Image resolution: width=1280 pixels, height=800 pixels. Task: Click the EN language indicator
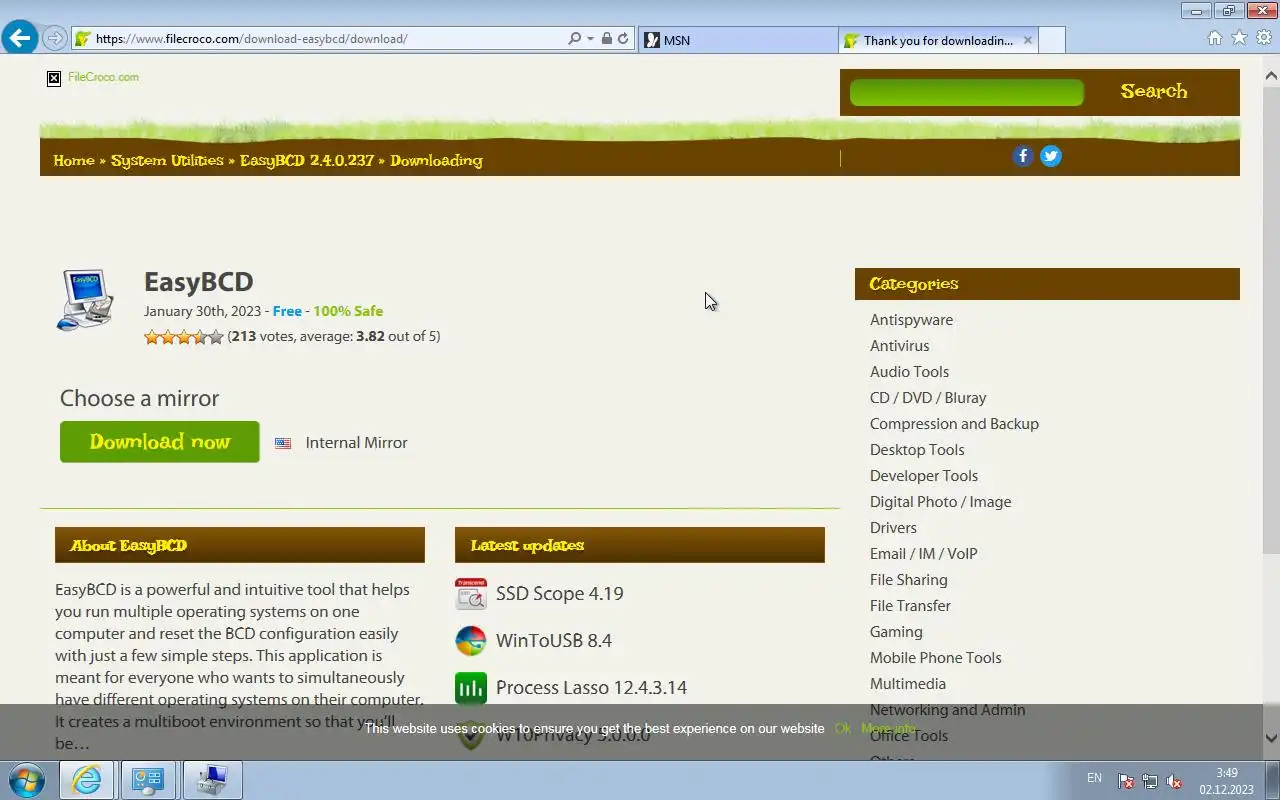[x=1094, y=778]
